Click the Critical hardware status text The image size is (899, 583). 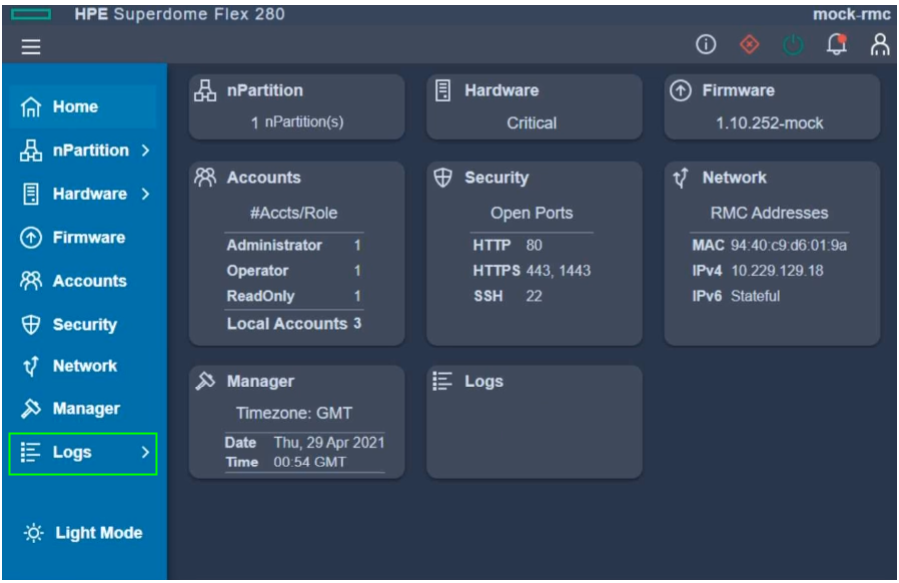tap(531, 123)
